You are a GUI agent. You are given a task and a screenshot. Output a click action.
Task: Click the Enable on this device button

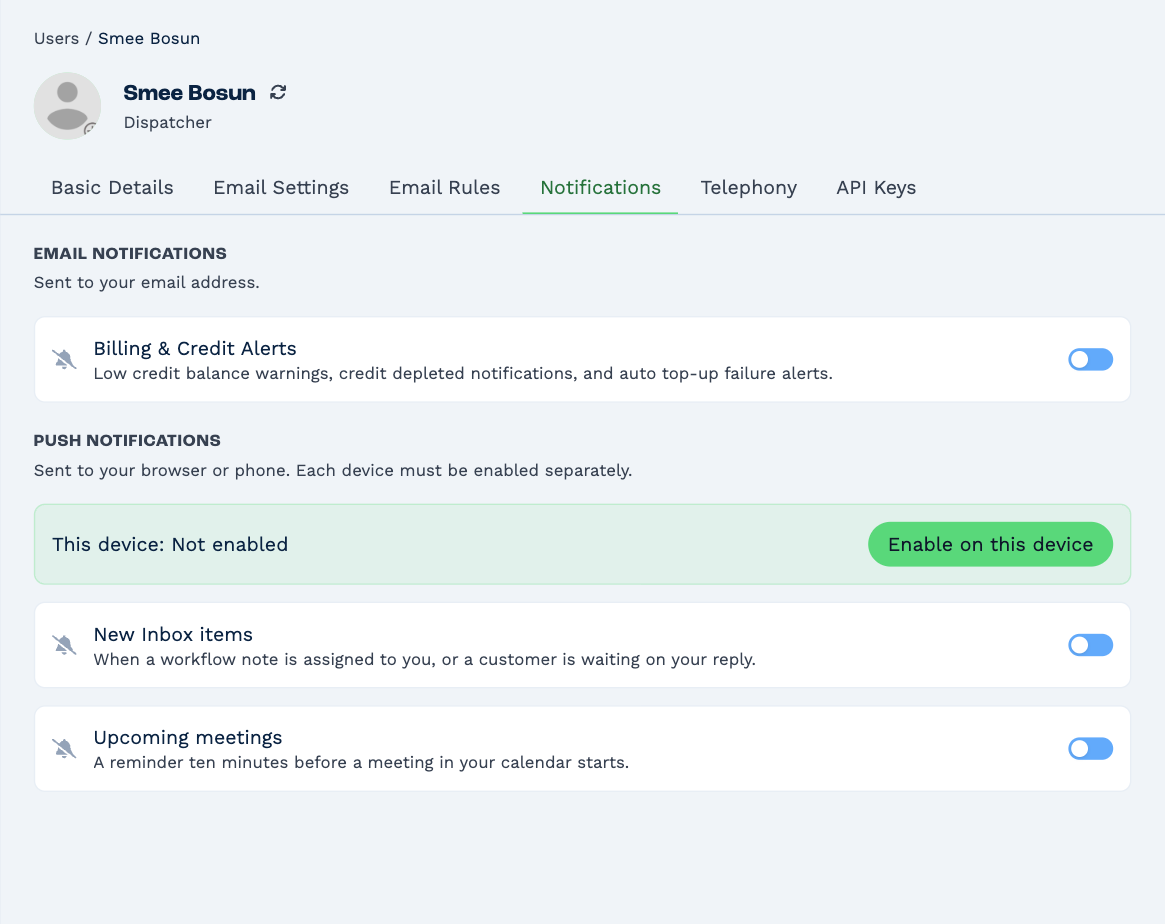coord(990,544)
